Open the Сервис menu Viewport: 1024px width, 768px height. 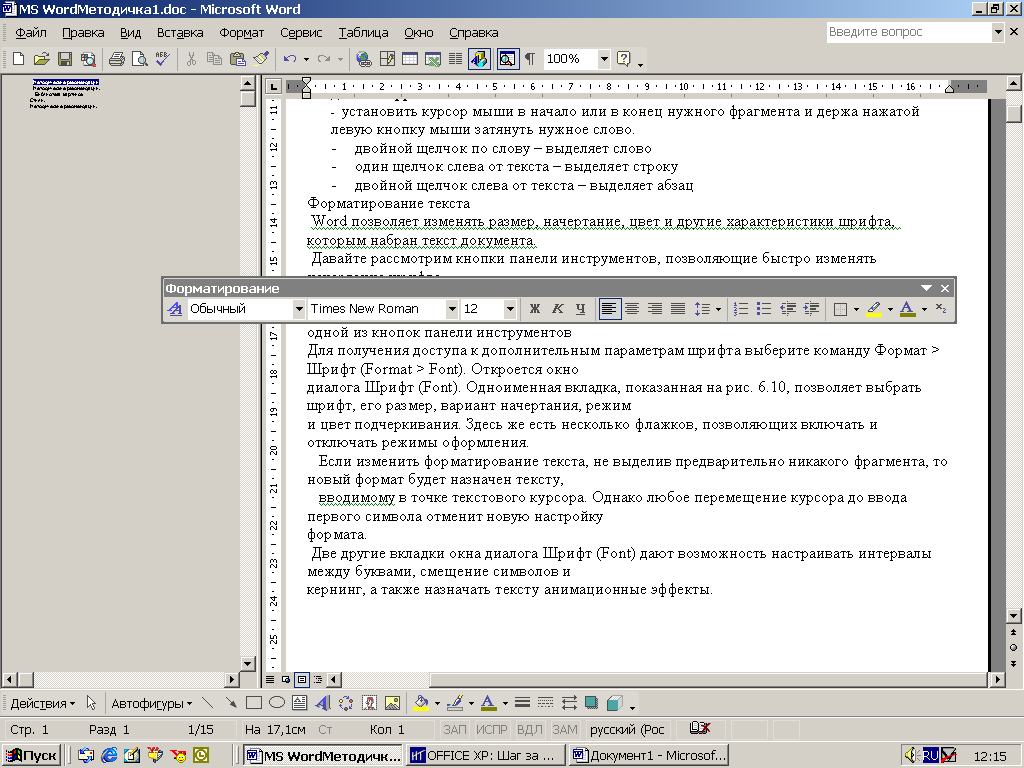pyautogui.click(x=301, y=32)
